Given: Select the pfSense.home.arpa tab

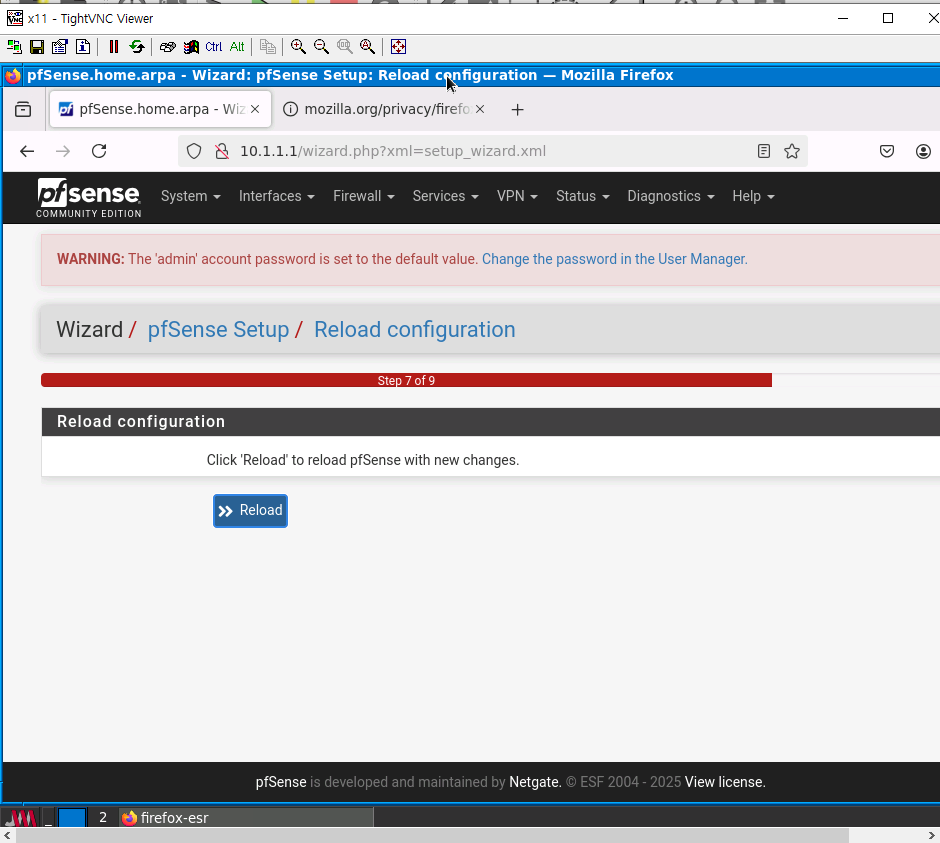Looking at the screenshot, I should pos(159,109).
